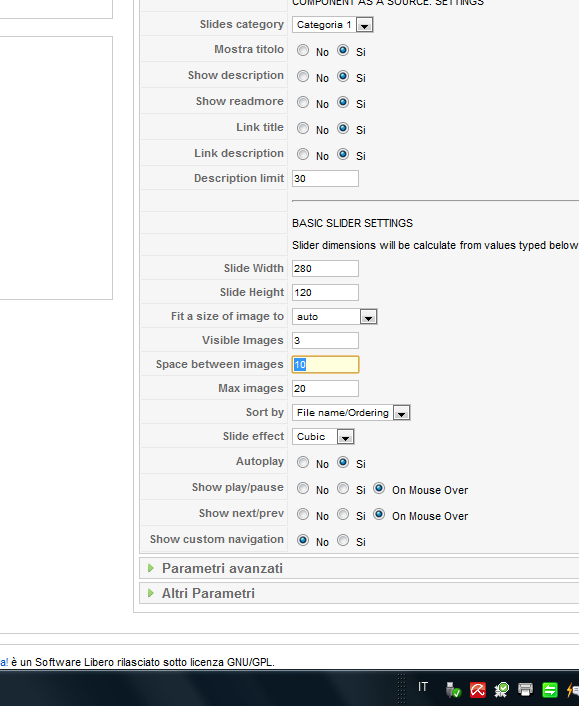Viewport: 579px width, 706px height.
Task: Click the green arrows sync tray icon
Action: point(549,689)
